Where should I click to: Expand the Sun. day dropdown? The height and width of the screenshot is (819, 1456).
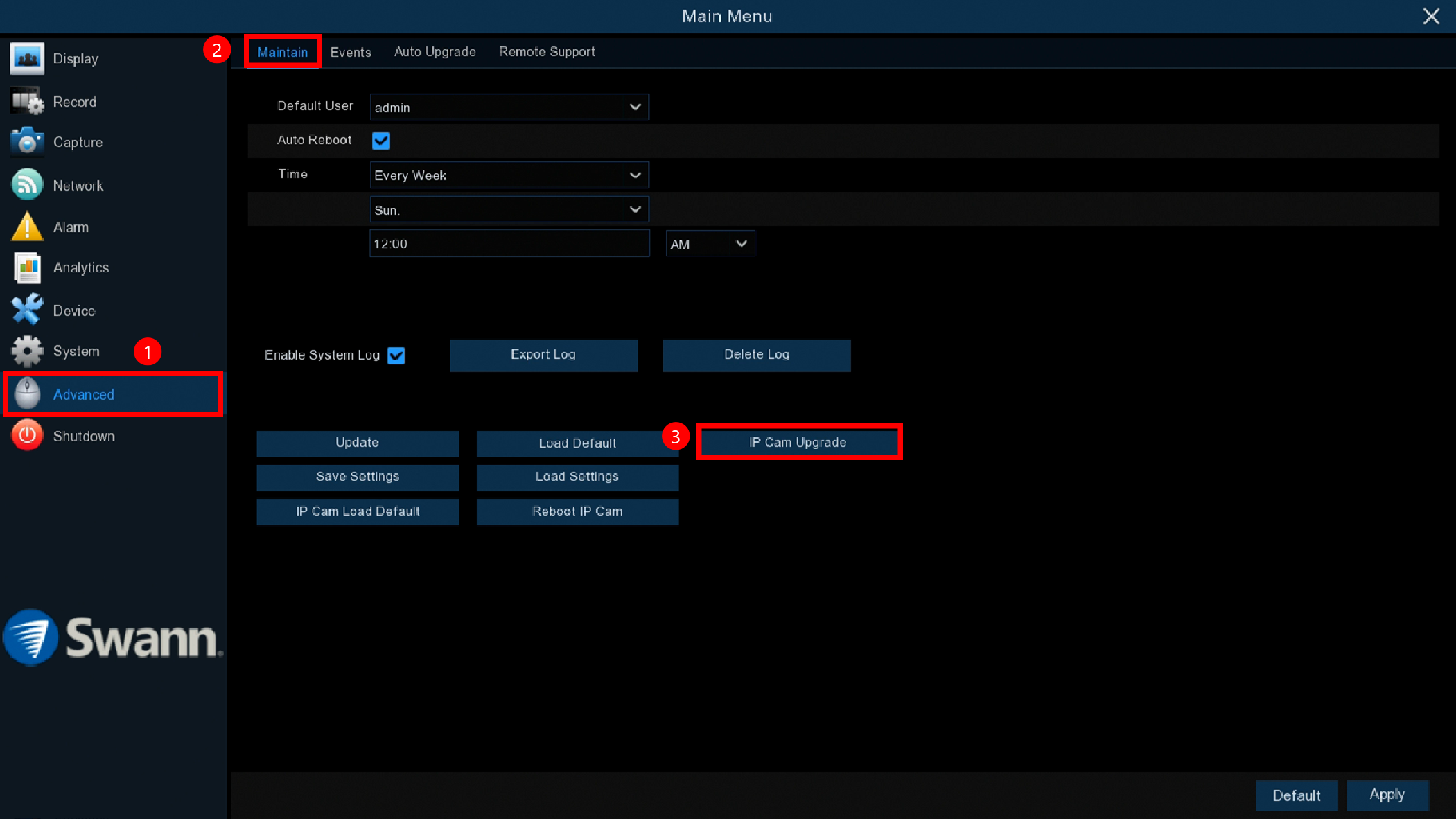click(x=509, y=210)
